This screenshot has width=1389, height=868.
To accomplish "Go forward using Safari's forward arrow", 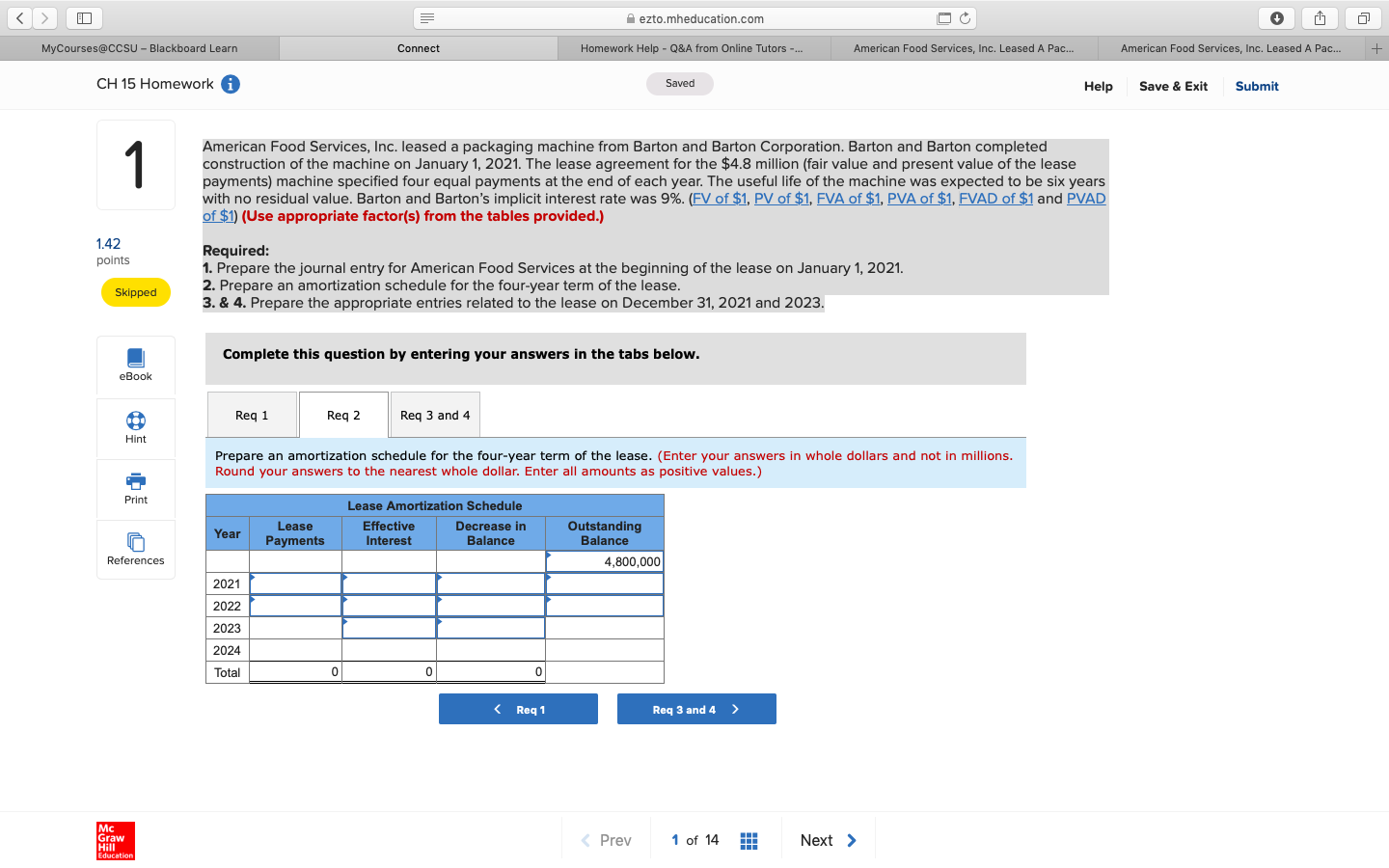I will pos(44,18).
